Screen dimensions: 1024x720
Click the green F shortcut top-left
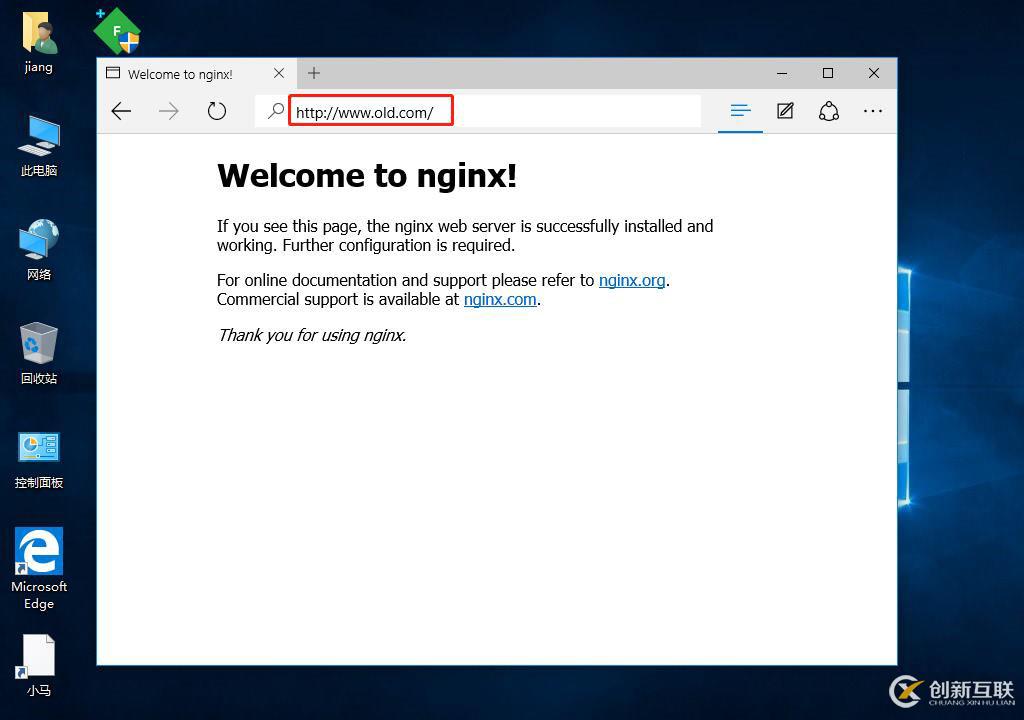115,30
